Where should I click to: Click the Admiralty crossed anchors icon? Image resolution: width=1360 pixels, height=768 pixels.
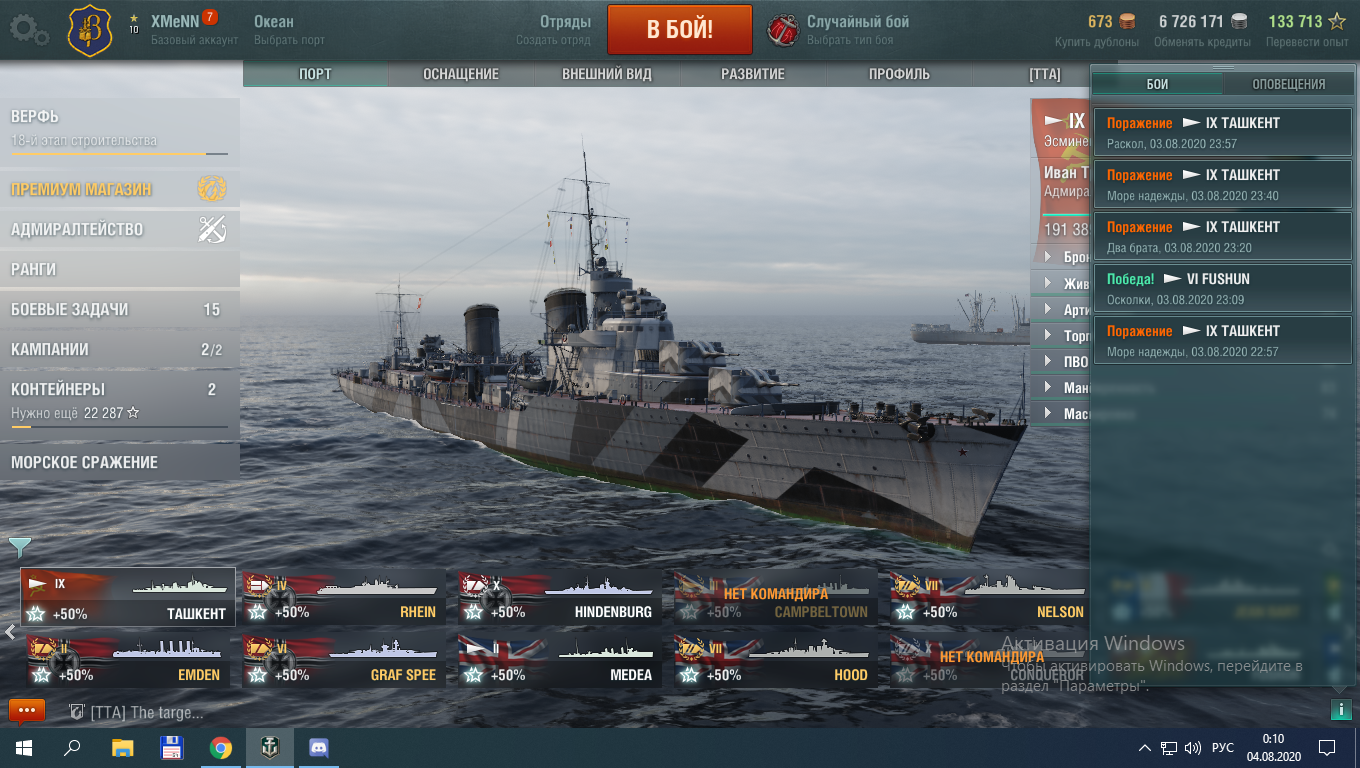212,229
